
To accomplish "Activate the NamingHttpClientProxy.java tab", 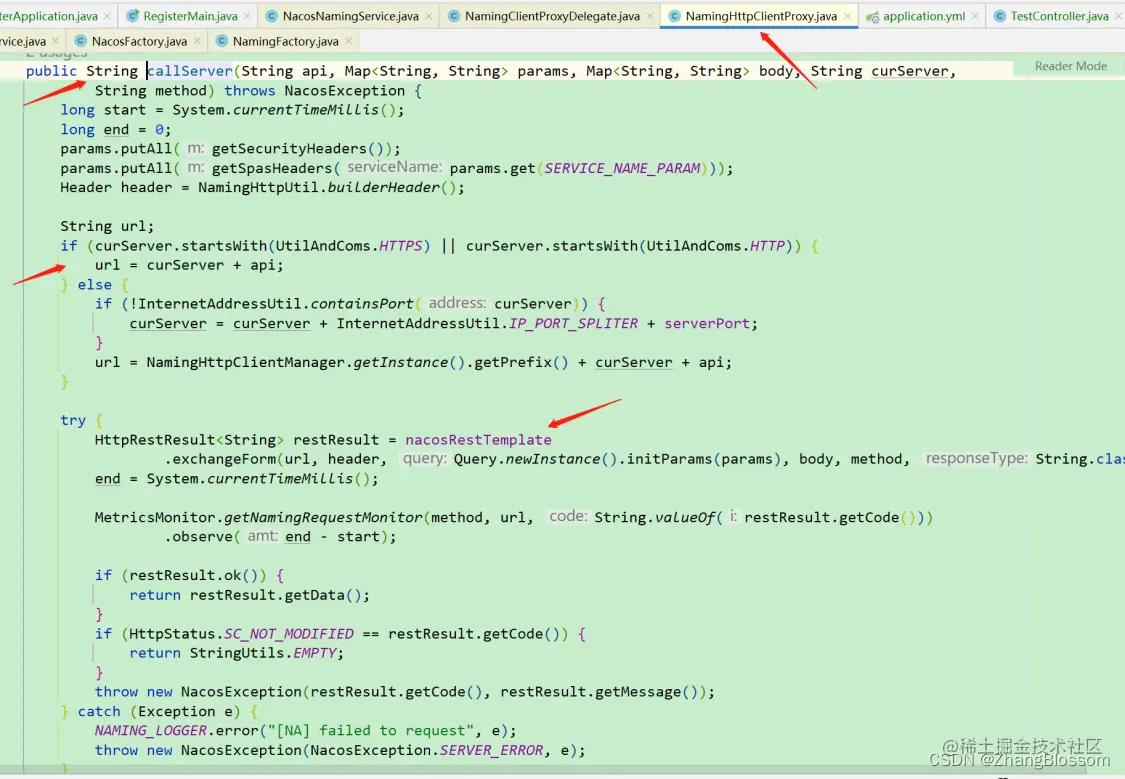I will coord(761,16).
